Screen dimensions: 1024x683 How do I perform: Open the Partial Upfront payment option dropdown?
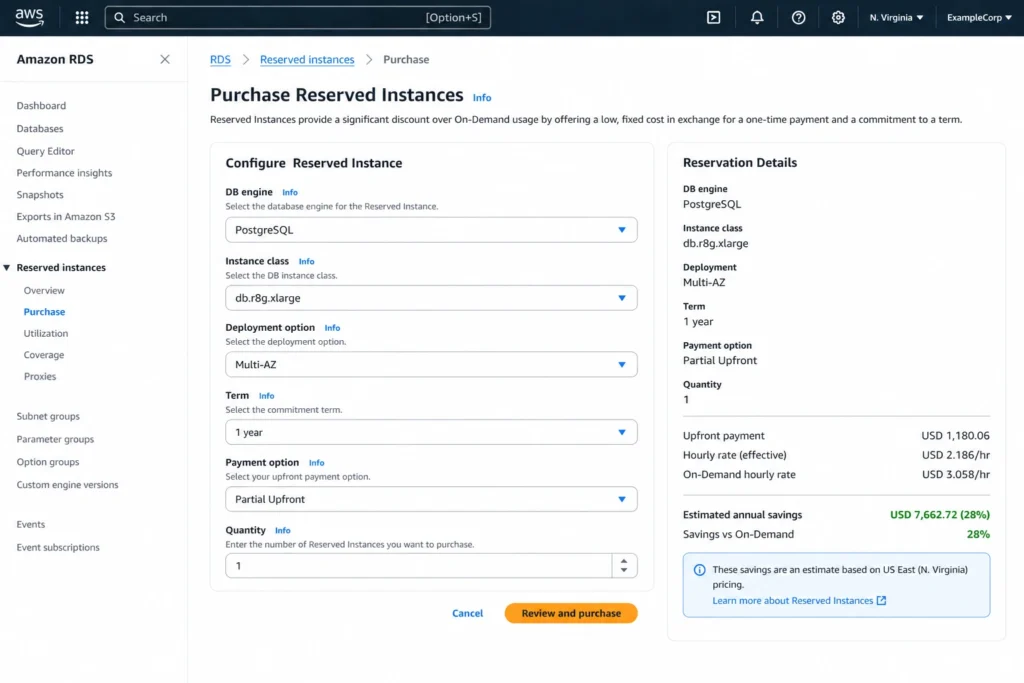[x=430, y=498]
